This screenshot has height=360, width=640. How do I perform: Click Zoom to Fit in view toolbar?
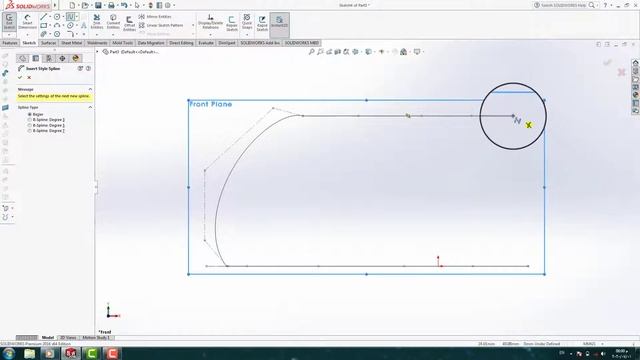(311, 52)
